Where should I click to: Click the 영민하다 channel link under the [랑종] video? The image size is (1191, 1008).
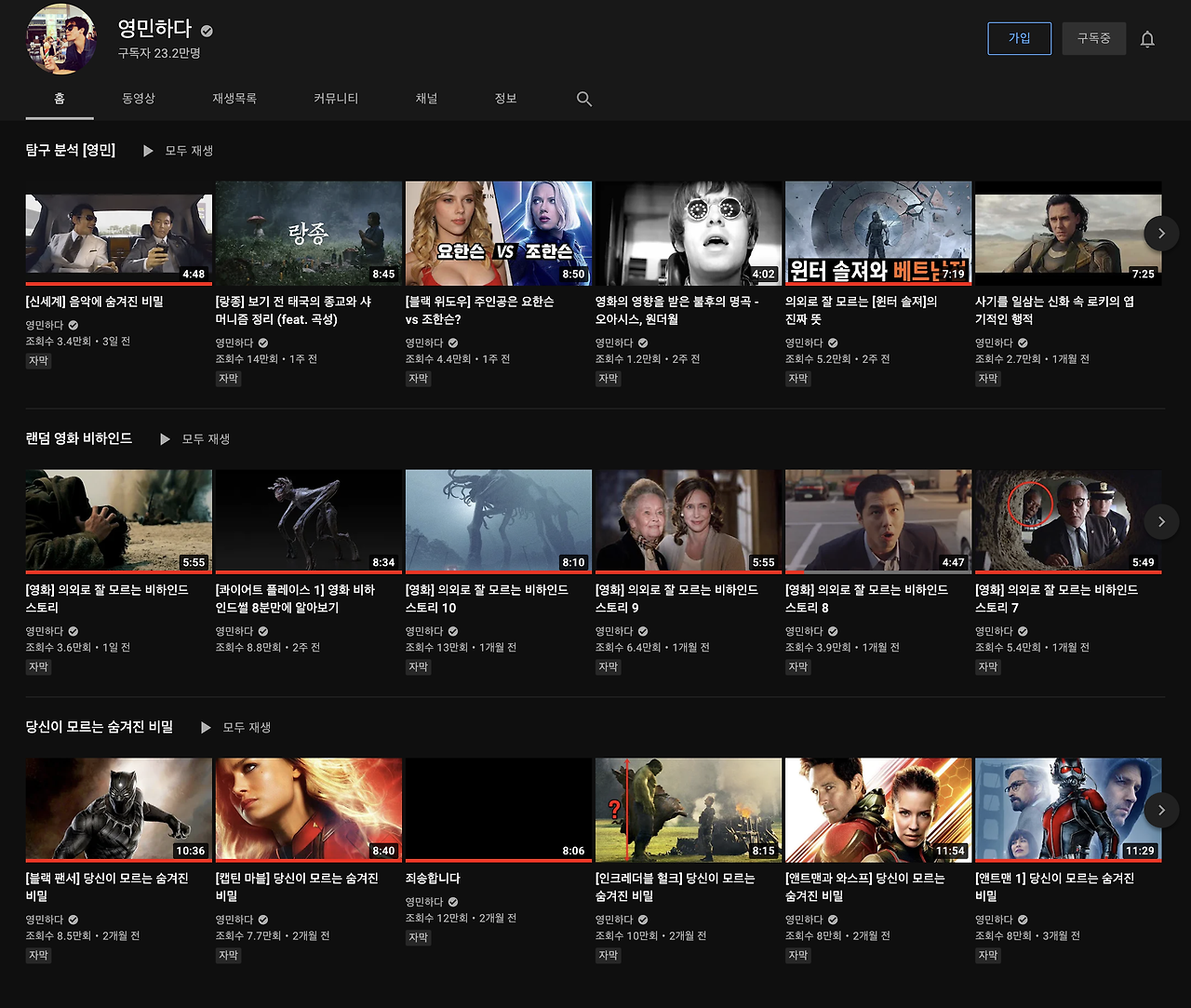pyautogui.click(x=234, y=343)
